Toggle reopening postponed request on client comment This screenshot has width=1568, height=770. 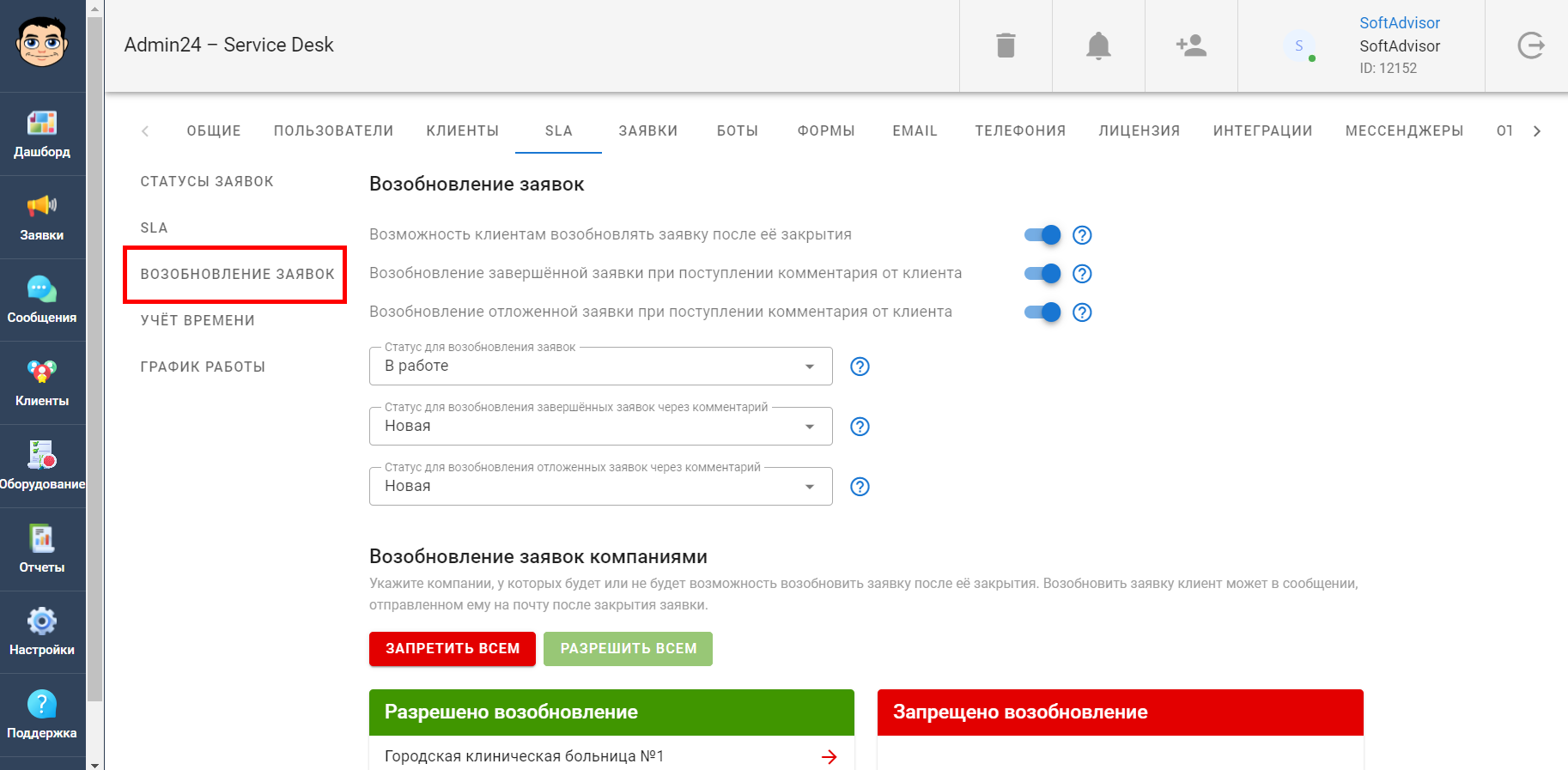point(1042,312)
